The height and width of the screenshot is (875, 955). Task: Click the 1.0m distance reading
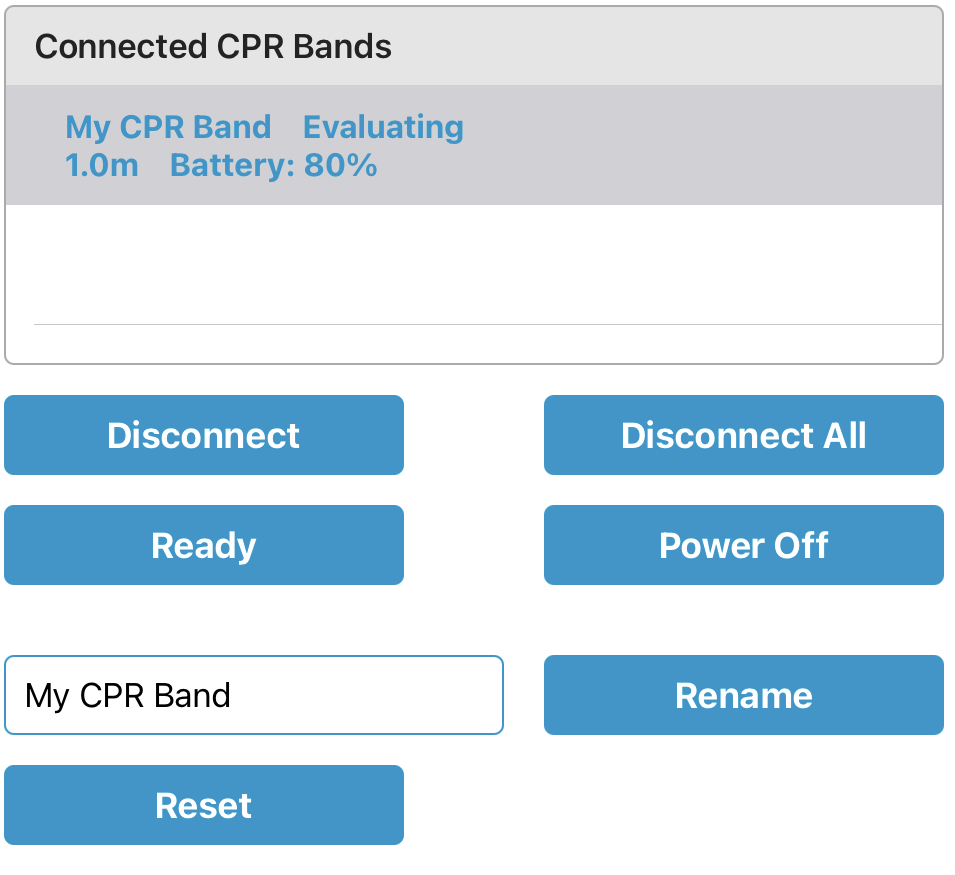pos(100,165)
